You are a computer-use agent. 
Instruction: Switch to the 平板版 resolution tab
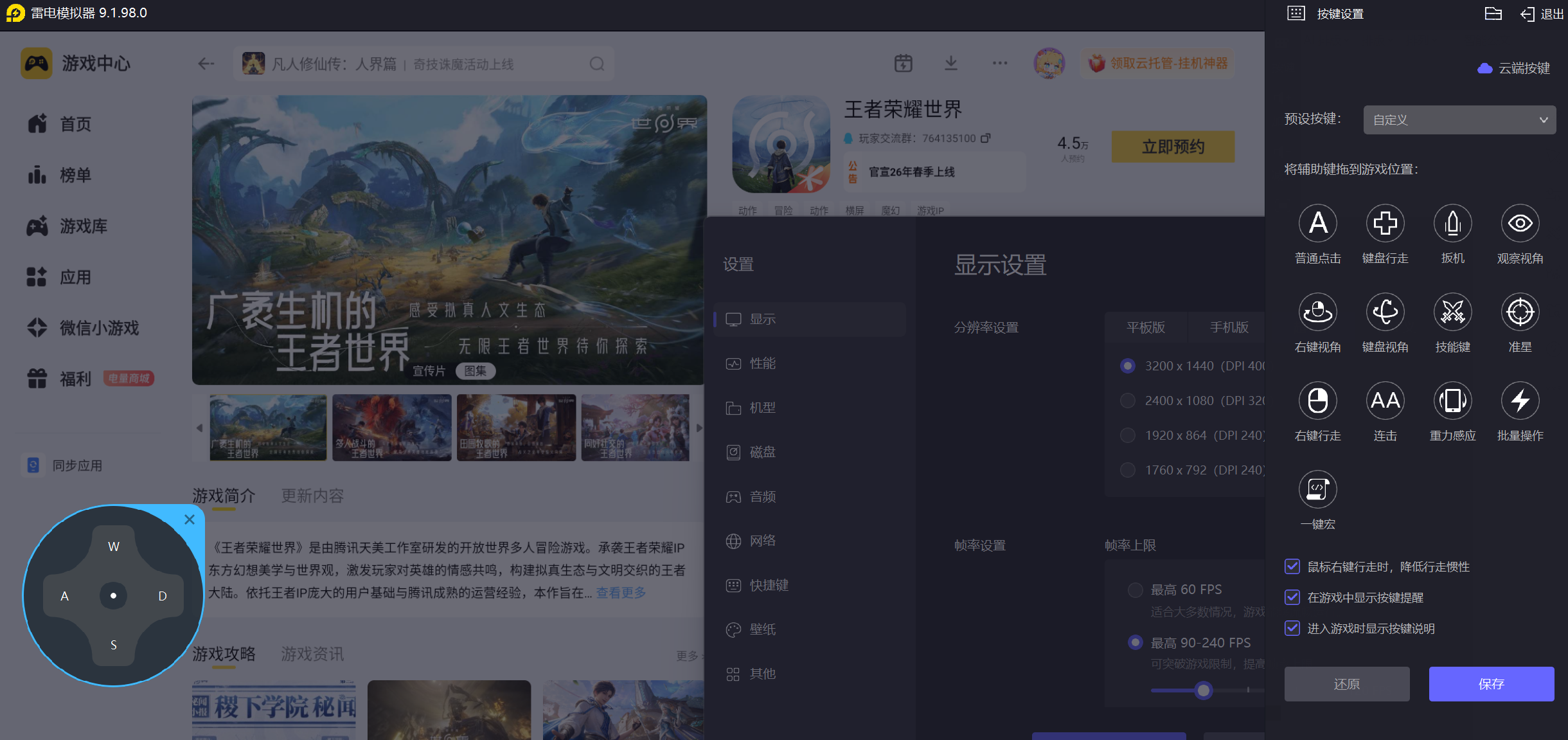[1146, 327]
